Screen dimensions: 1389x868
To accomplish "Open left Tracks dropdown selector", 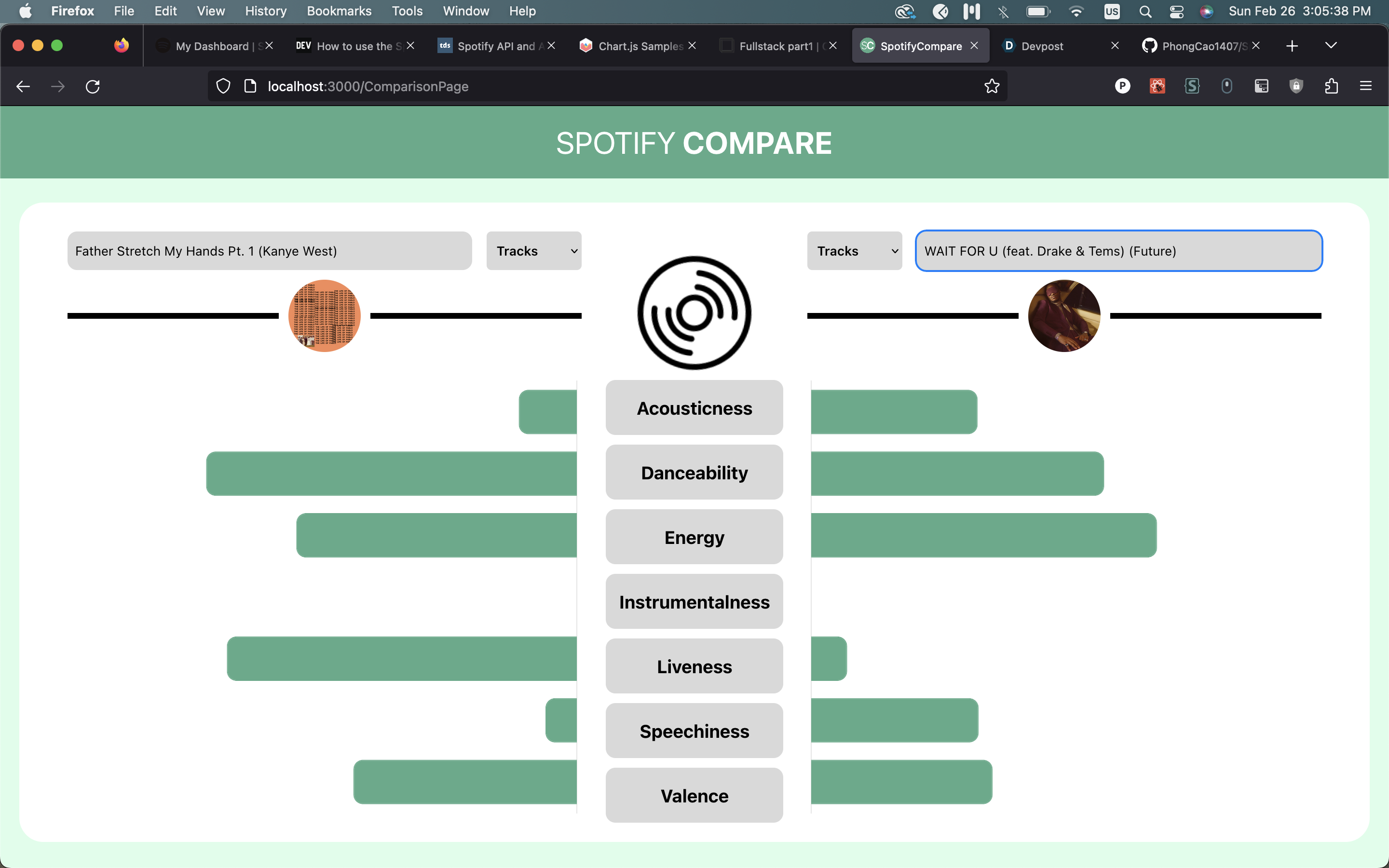I will (x=534, y=251).
